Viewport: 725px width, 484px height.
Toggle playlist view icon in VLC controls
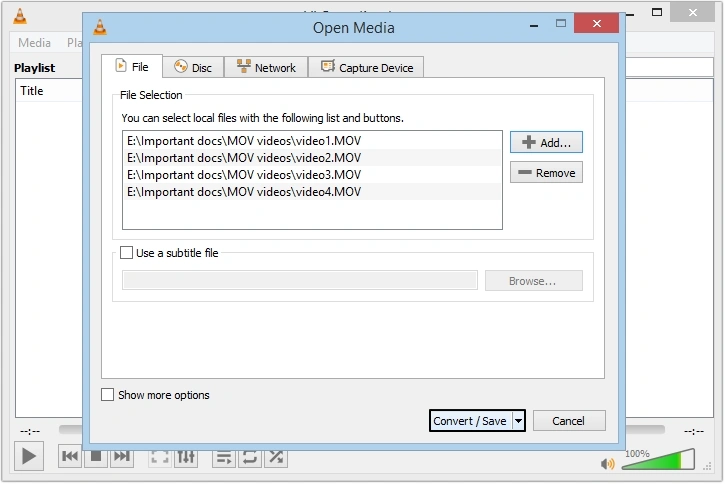tap(224, 458)
